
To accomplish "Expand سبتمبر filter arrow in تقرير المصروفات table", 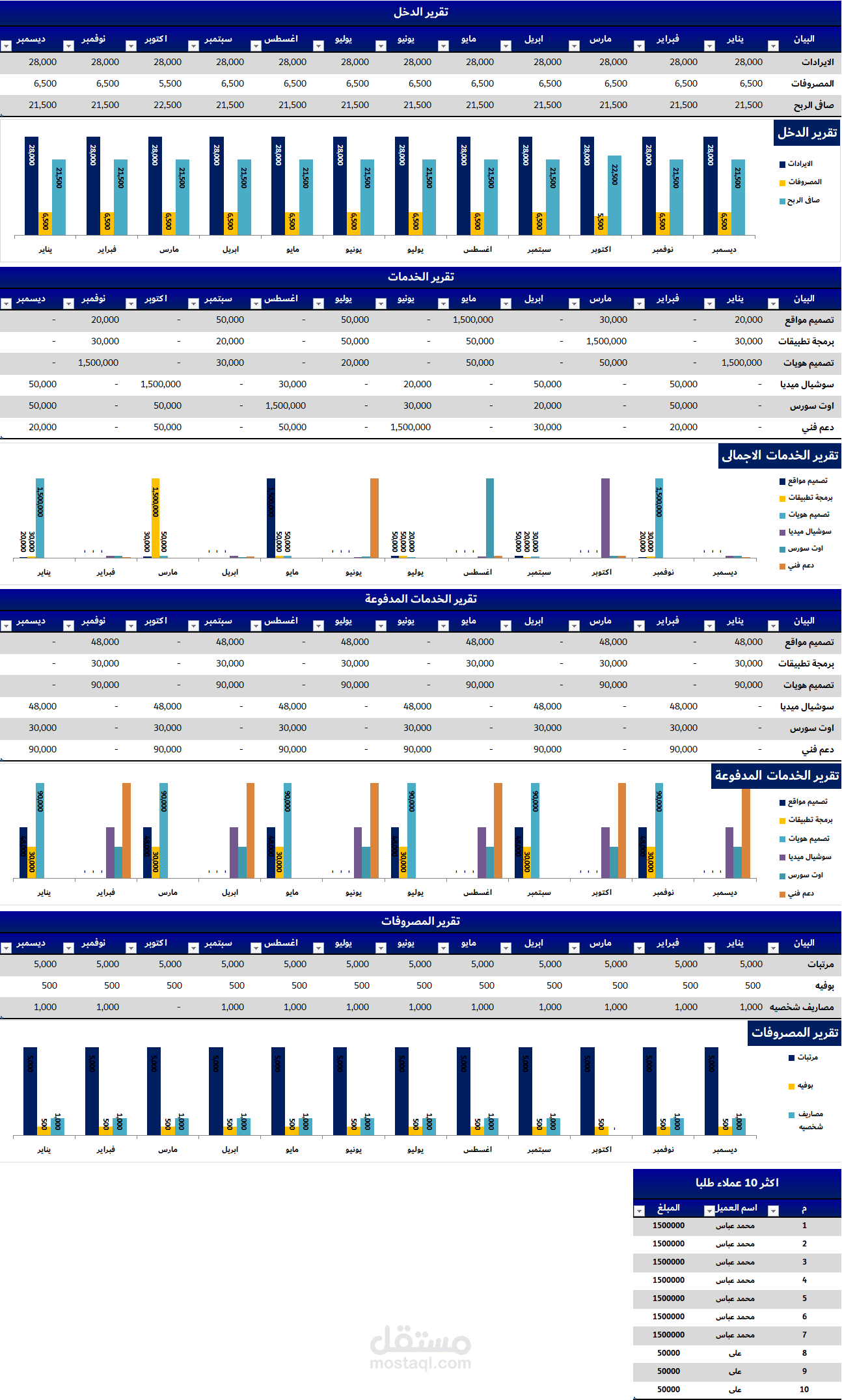I will (x=193, y=948).
